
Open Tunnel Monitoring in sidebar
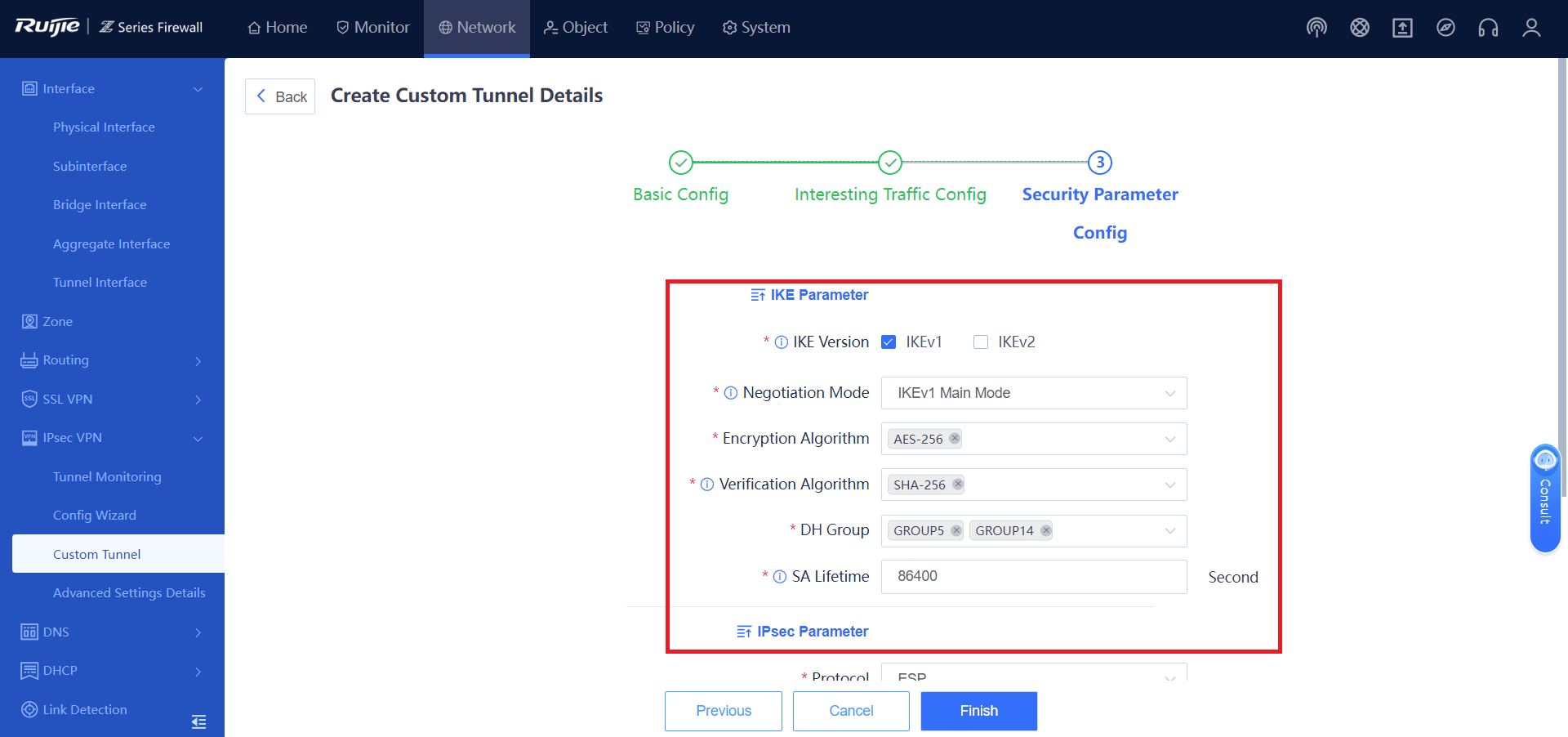(107, 476)
